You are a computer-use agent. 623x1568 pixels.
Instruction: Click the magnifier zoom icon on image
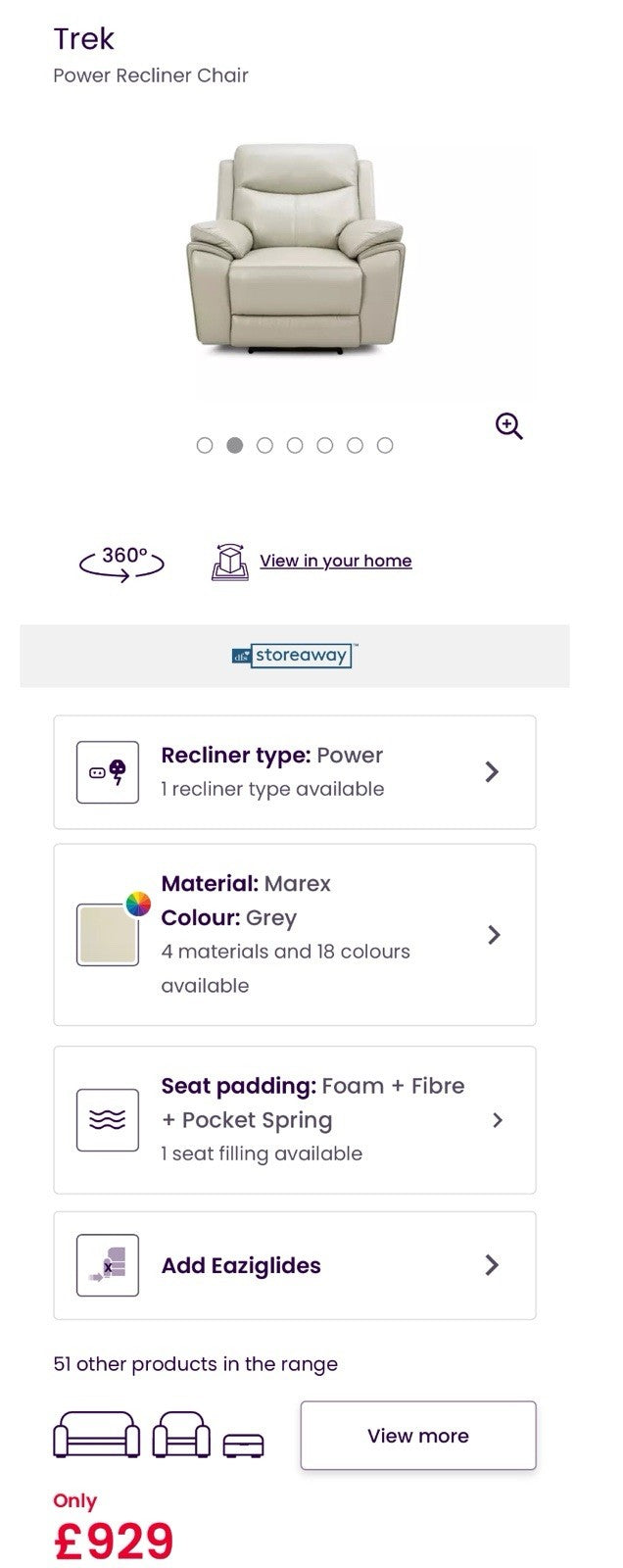(508, 426)
